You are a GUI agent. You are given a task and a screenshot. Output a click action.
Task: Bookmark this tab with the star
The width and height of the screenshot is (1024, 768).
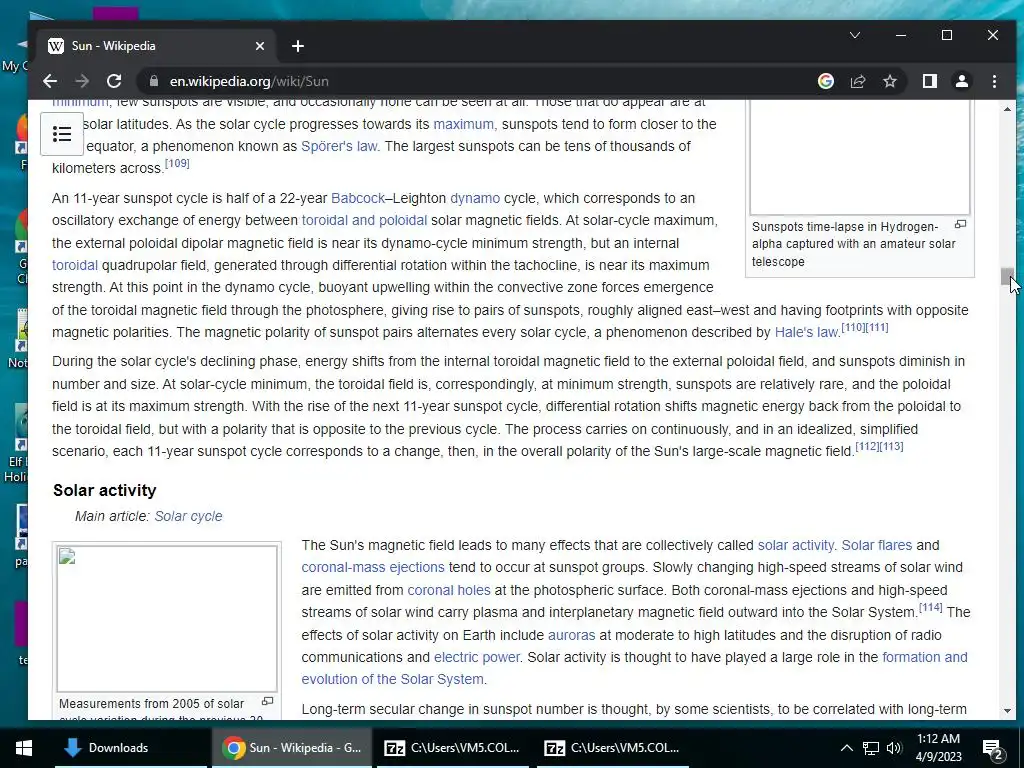pos(889,81)
